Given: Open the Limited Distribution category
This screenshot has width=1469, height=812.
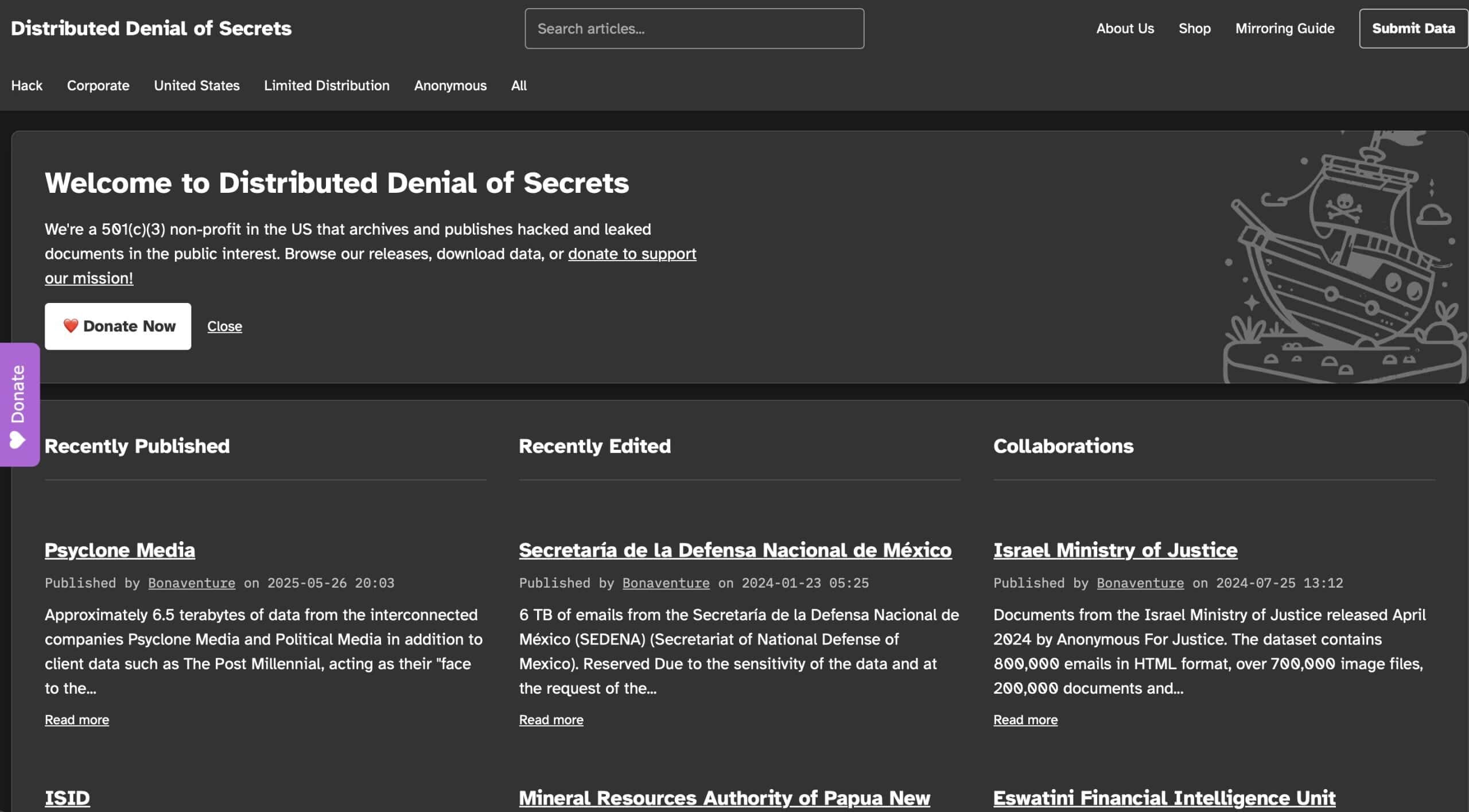Looking at the screenshot, I should pyautogui.click(x=327, y=86).
